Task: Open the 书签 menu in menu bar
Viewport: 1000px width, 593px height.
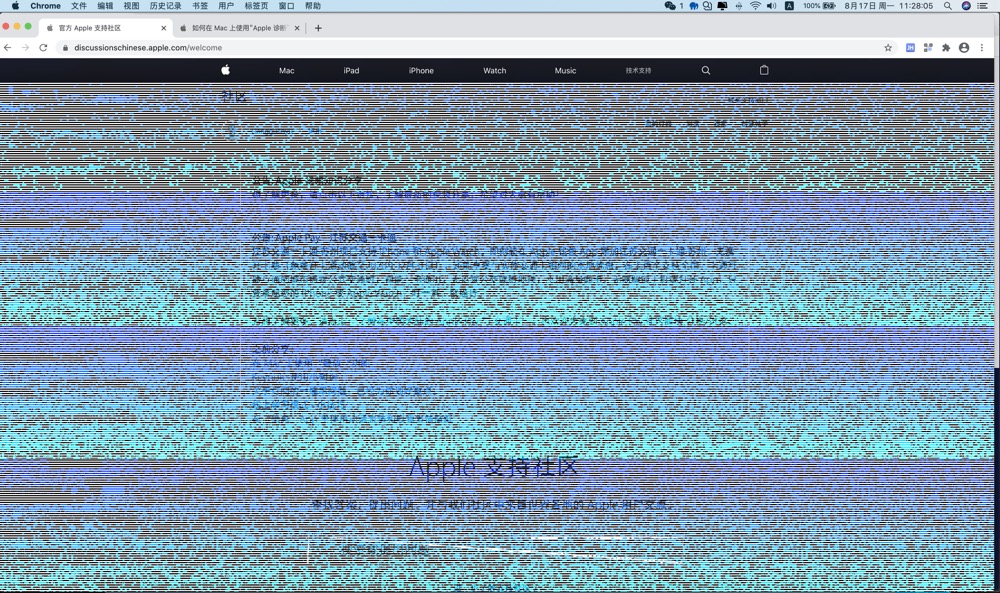Action: point(200,6)
